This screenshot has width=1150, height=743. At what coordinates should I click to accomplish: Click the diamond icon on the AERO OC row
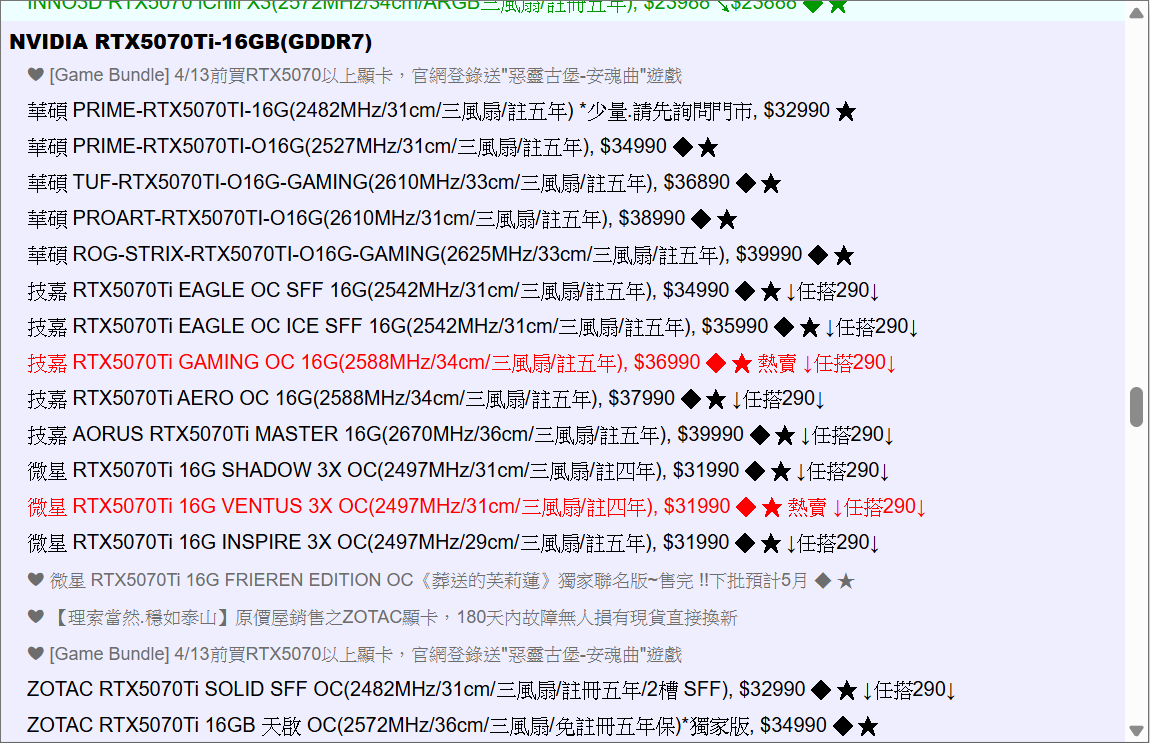(691, 399)
